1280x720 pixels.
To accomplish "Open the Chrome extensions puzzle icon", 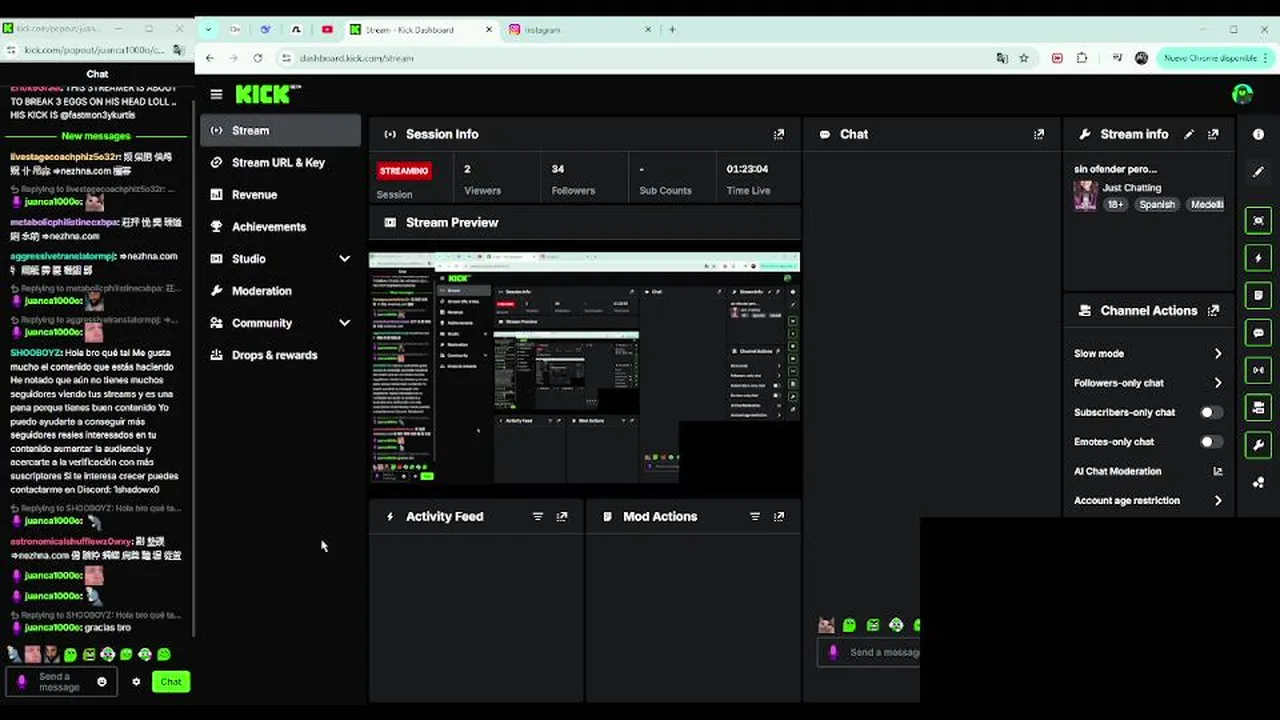I will (1082, 58).
